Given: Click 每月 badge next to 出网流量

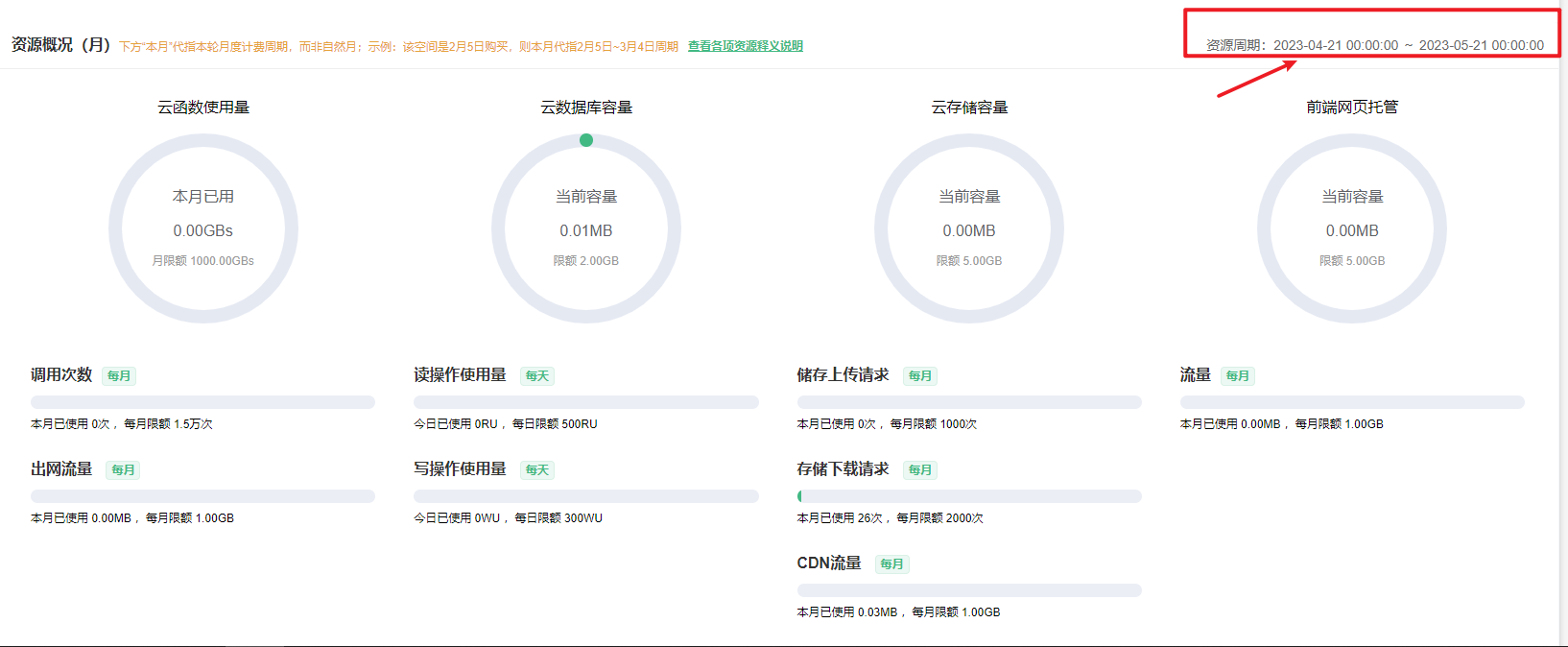Looking at the screenshot, I should (x=123, y=470).
